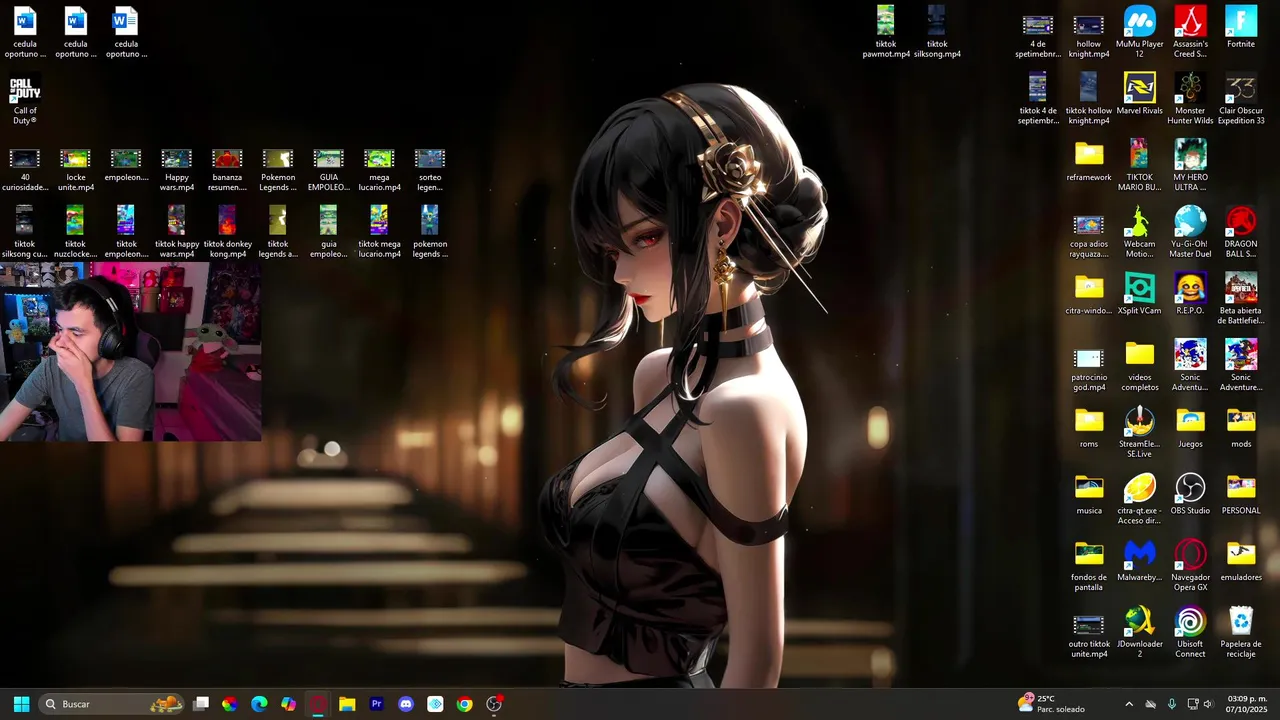This screenshot has height=720, width=1280.
Task: Select the tiktok nuzclocke video file
Action: pos(75,233)
